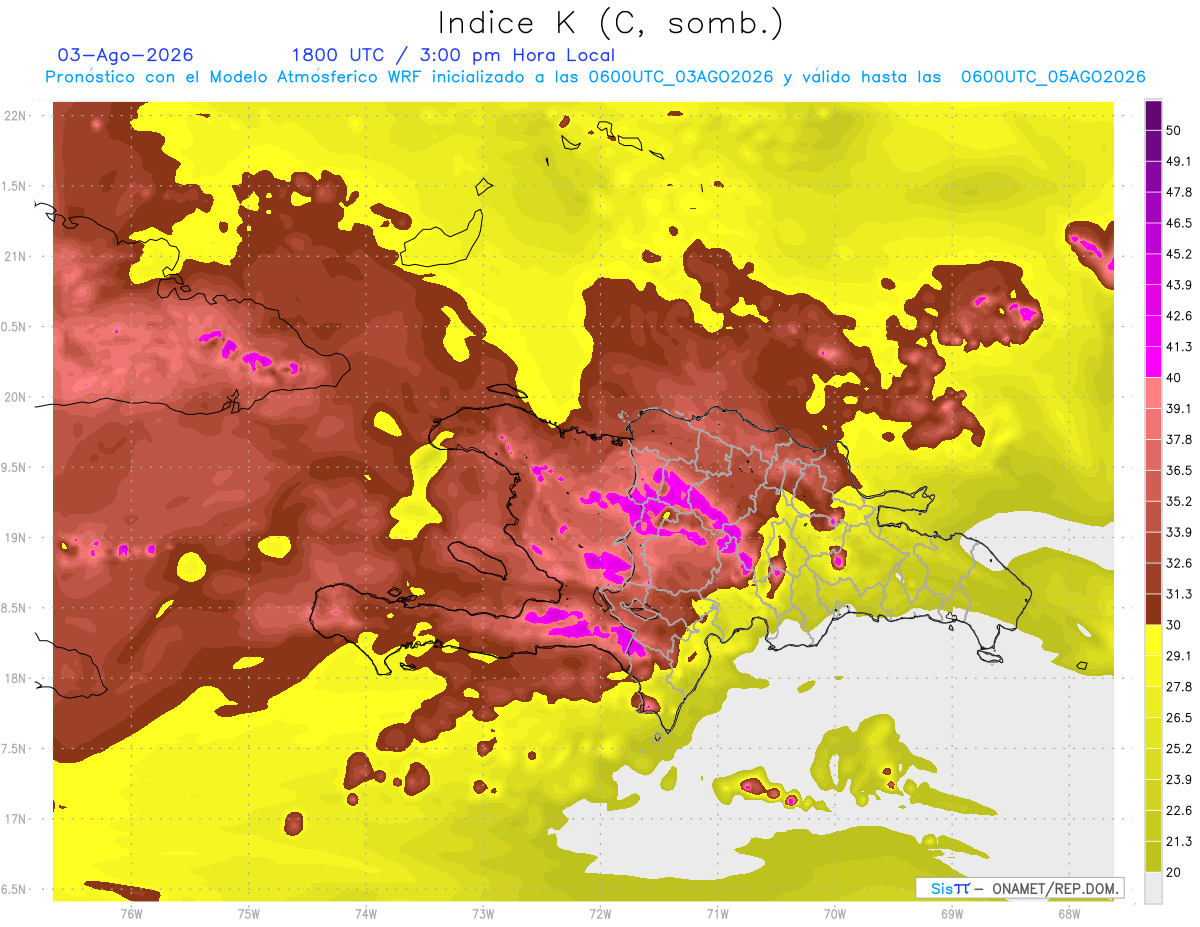
Task: Click the colorbar value "39.1"
Action: 1180,408
